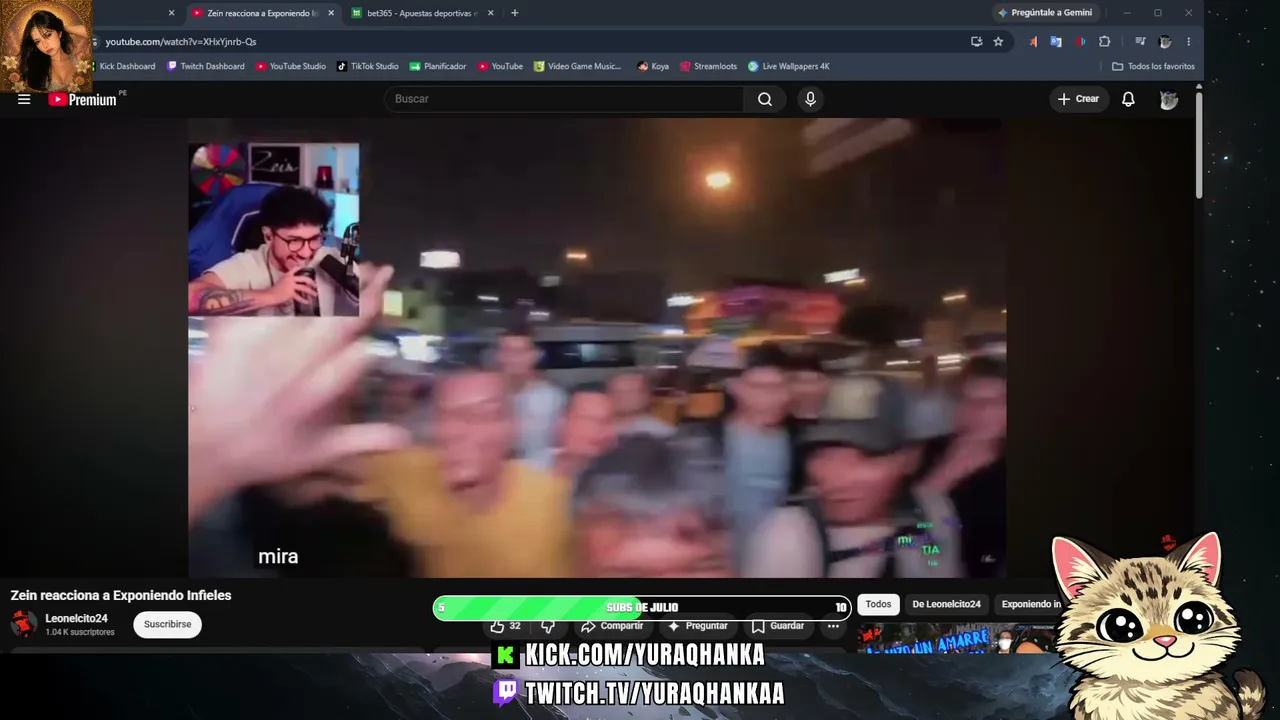The image size is (1280, 720).
Task: Open Live Wallpapers 4K bookmark
Action: tap(789, 66)
